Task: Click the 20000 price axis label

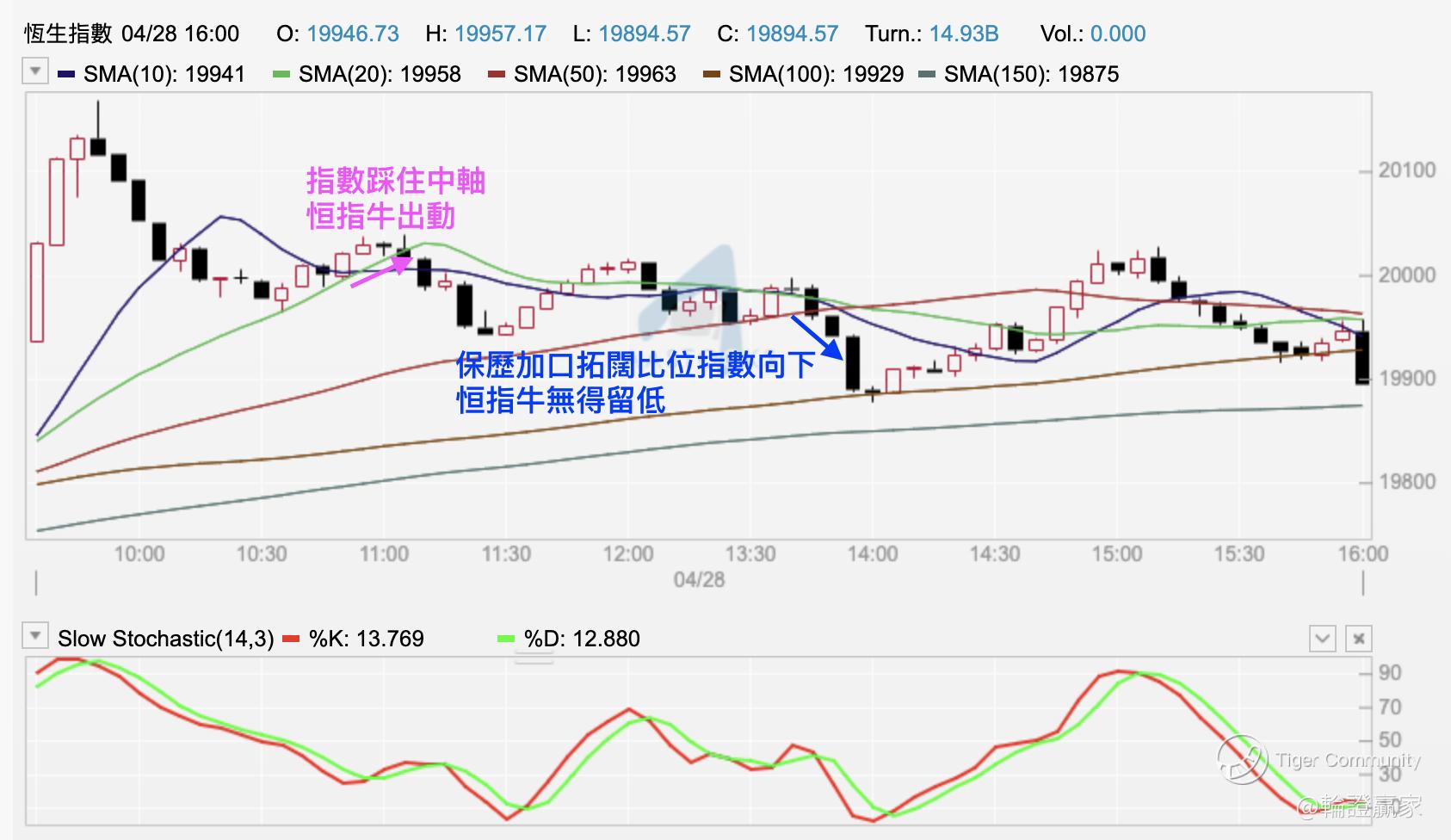Action: (1406, 275)
